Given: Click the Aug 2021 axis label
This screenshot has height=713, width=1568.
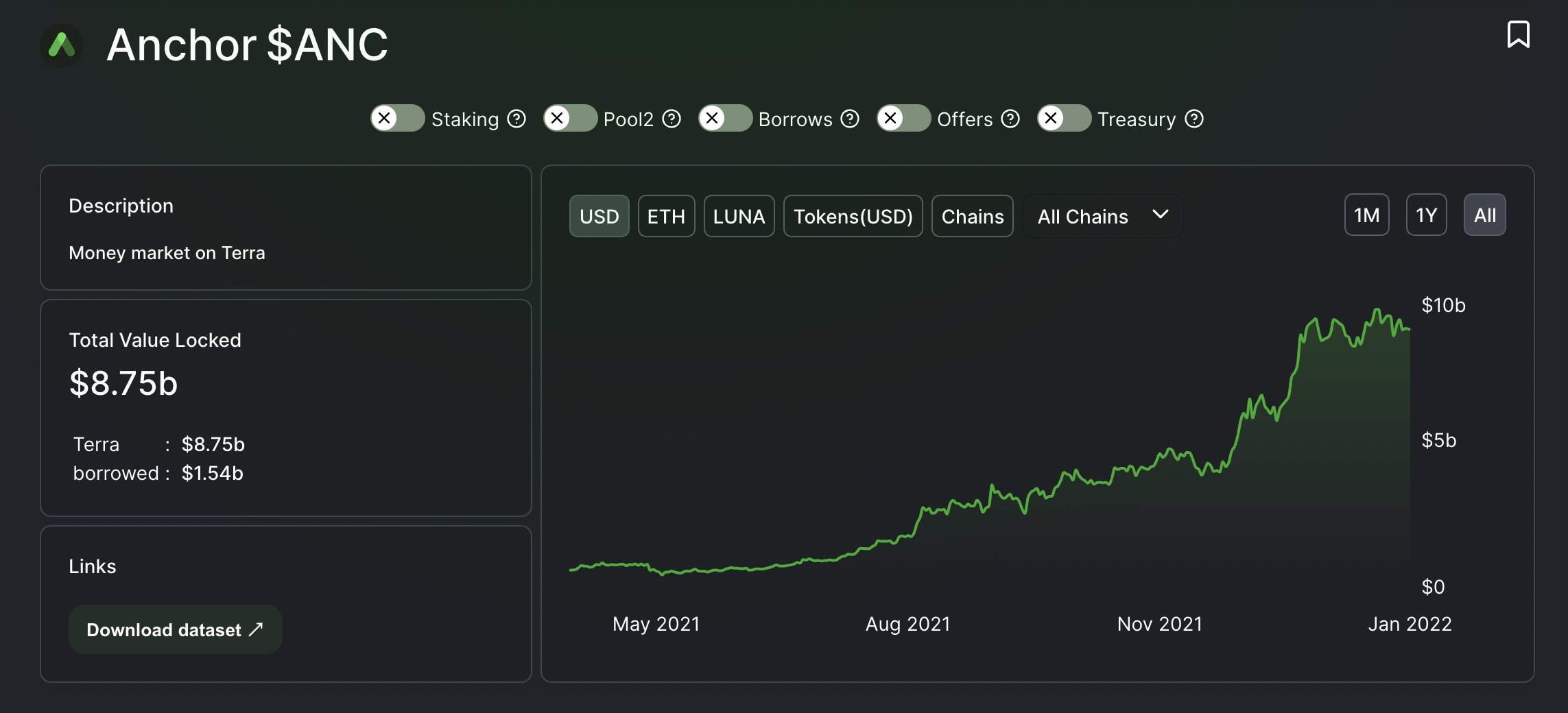Looking at the screenshot, I should pyautogui.click(x=908, y=624).
